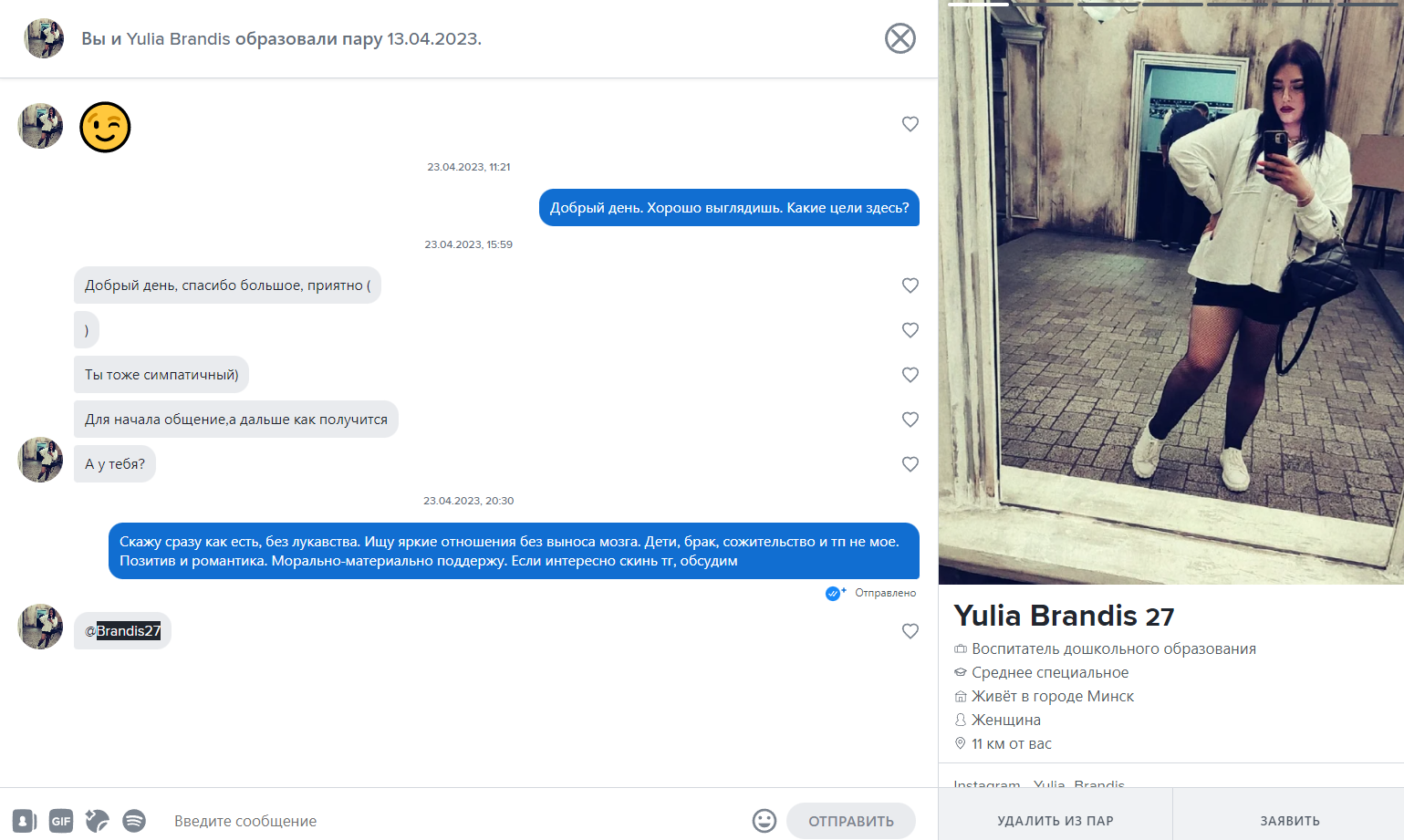Like the 'Добрый день, спасибо большое' message
The width and height of the screenshot is (1404, 840).
(910, 285)
